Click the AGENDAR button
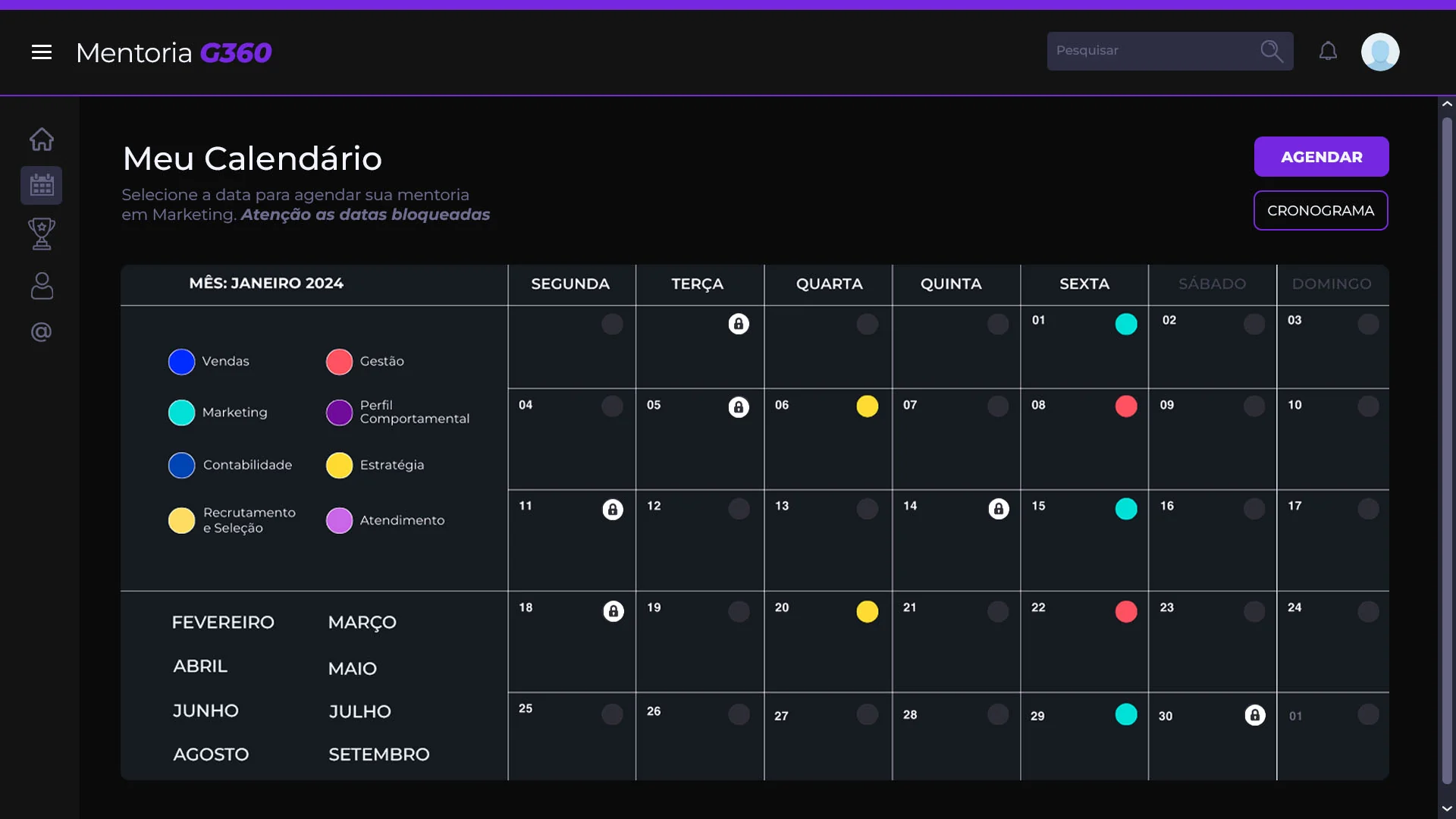Viewport: 1456px width, 819px height. (1322, 157)
